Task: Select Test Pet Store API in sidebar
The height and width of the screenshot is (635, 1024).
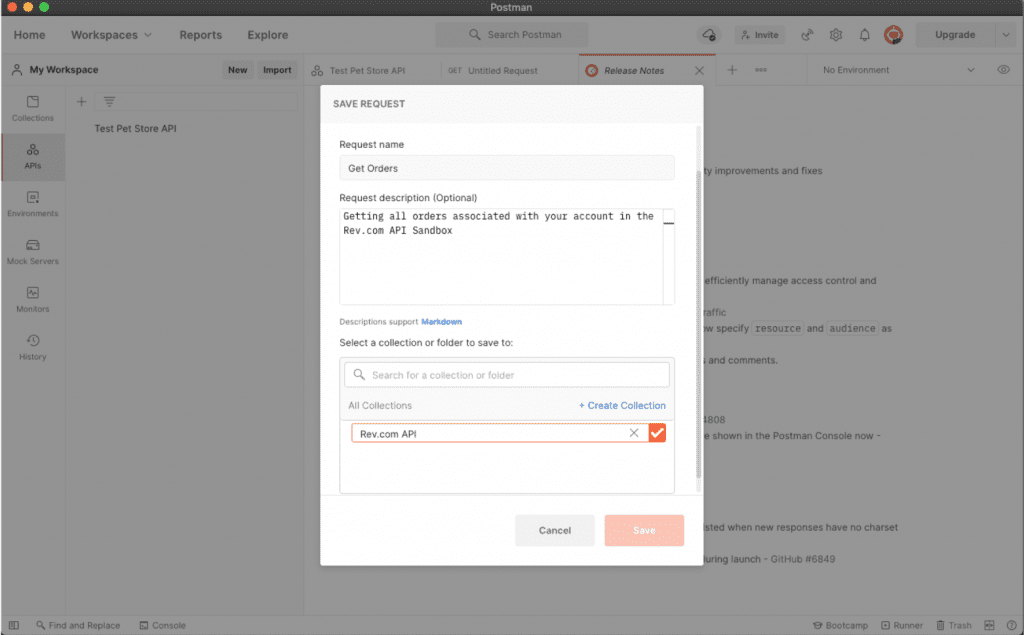Action: [x=135, y=129]
